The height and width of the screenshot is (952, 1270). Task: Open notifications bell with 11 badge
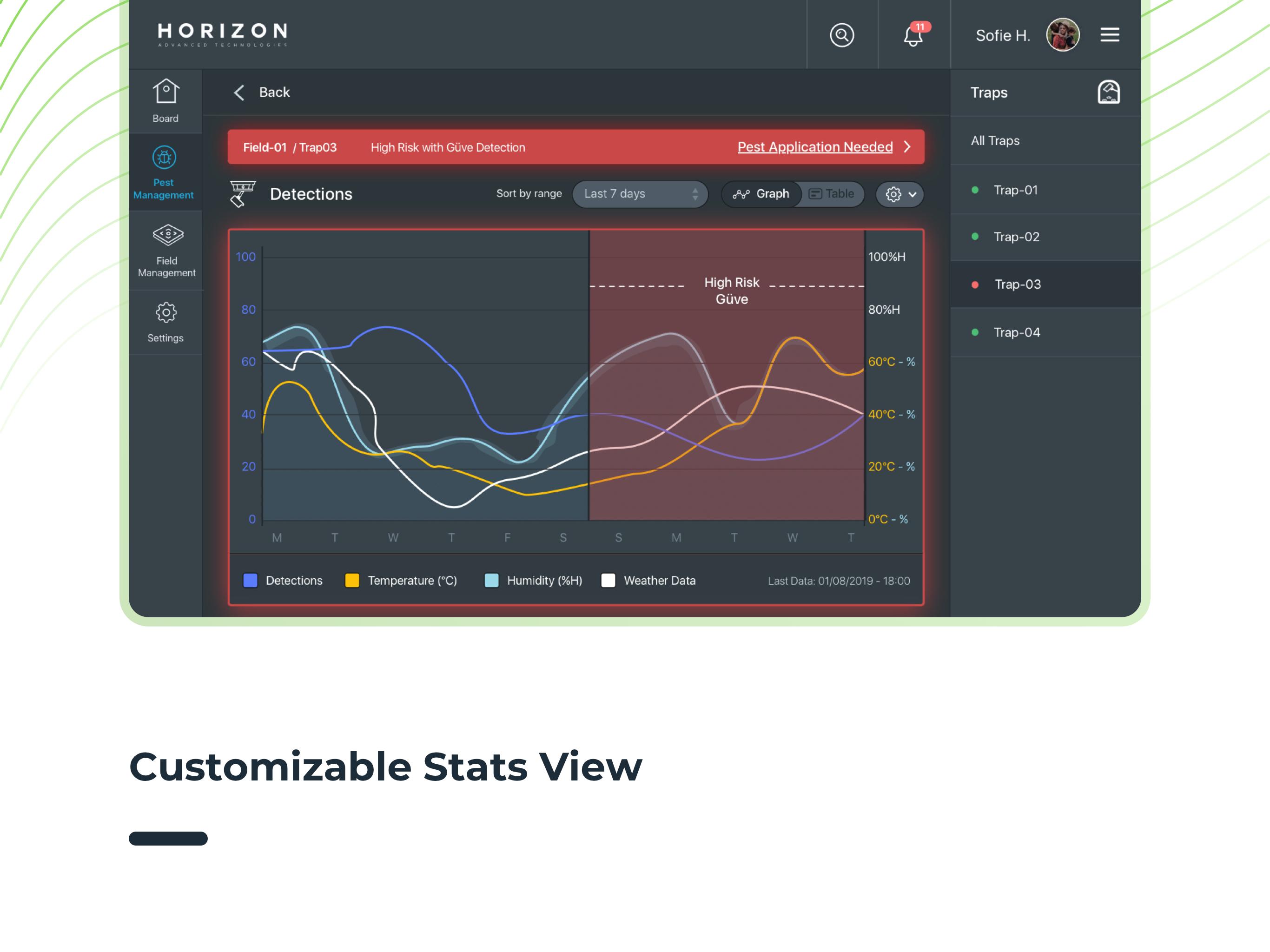click(x=914, y=34)
